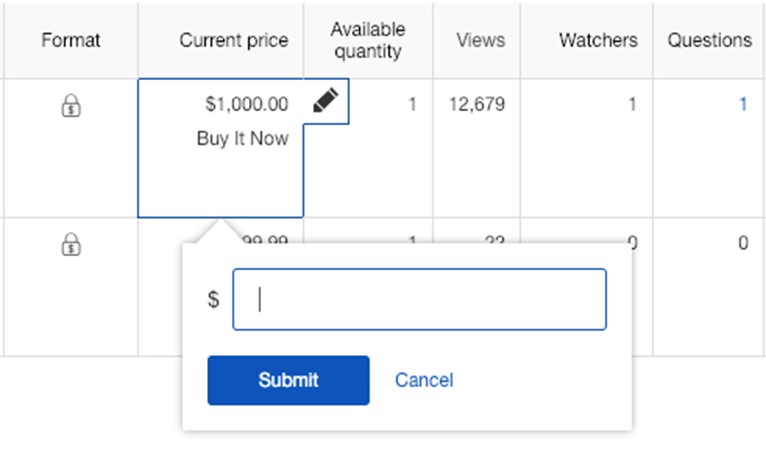Cancel the price edit popup
Image resolution: width=766 pixels, height=460 pixels.
(424, 380)
